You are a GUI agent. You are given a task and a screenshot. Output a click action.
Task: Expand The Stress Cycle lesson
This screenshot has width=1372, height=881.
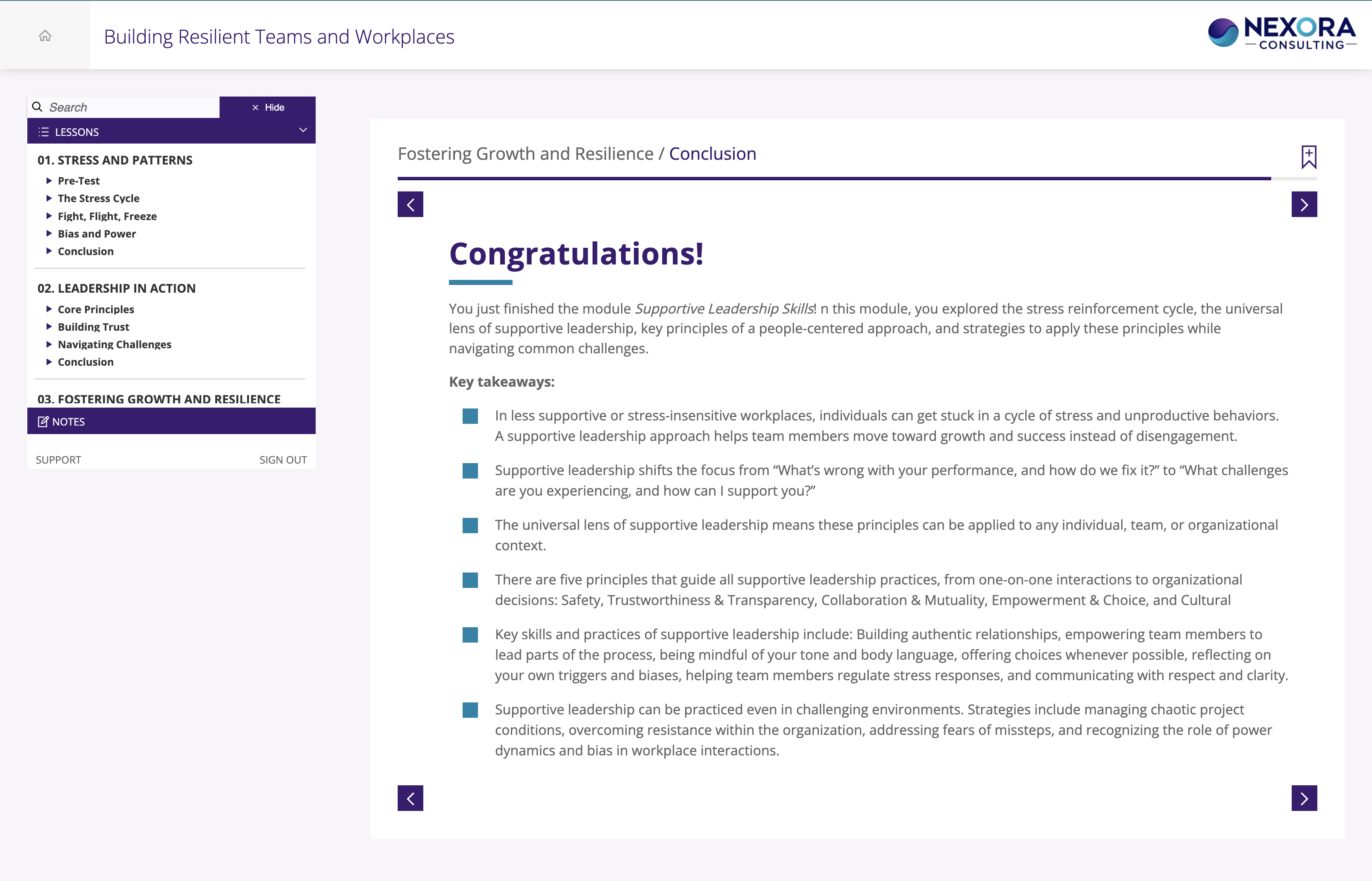coord(49,199)
